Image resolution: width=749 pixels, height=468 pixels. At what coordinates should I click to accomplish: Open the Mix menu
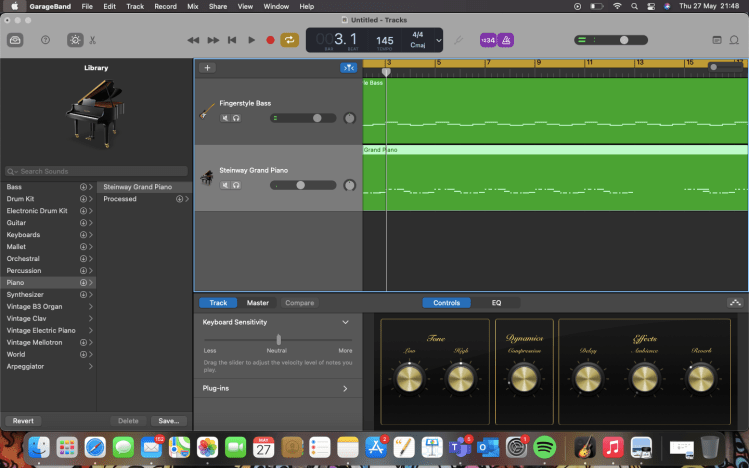pyautogui.click(x=191, y=6)
